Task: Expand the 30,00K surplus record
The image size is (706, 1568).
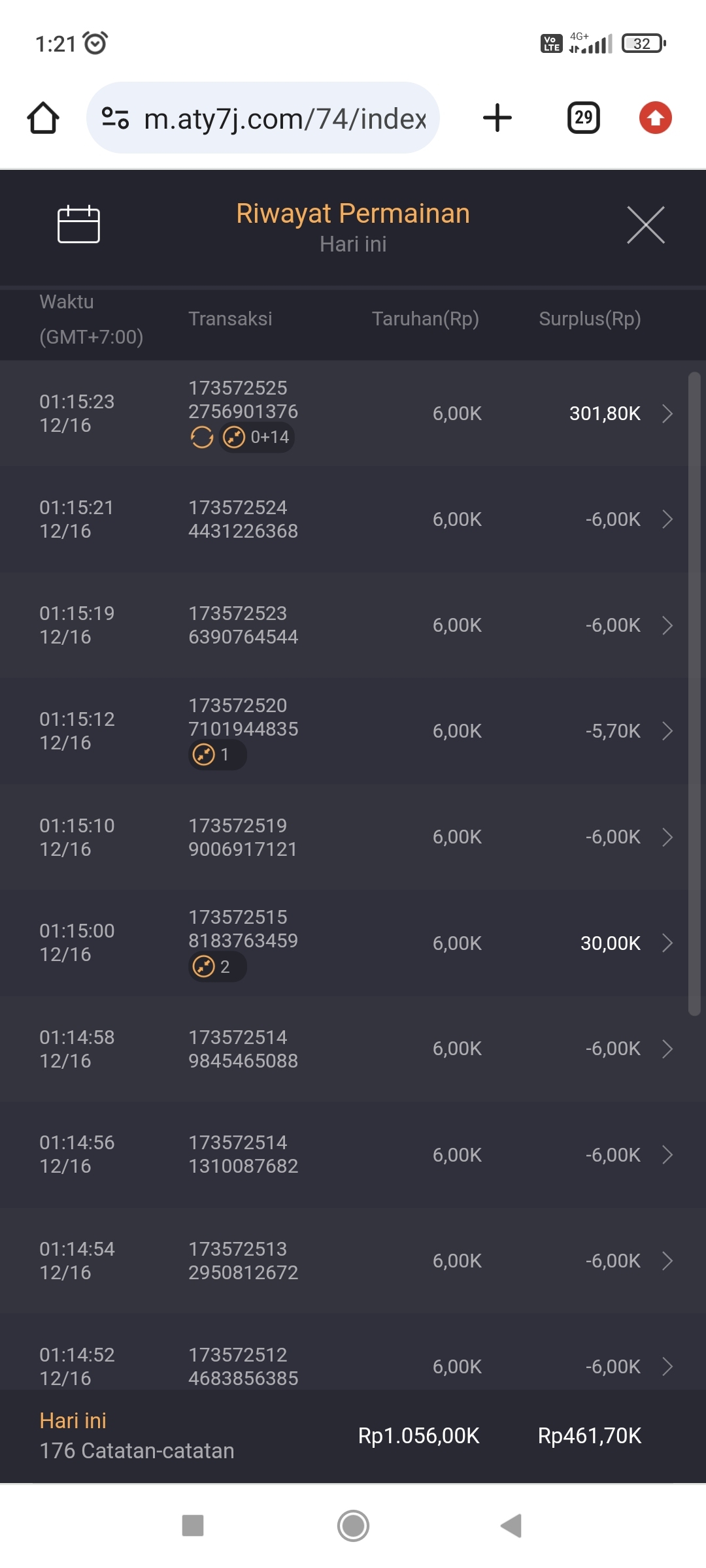Action: click(x=667, y=943)
